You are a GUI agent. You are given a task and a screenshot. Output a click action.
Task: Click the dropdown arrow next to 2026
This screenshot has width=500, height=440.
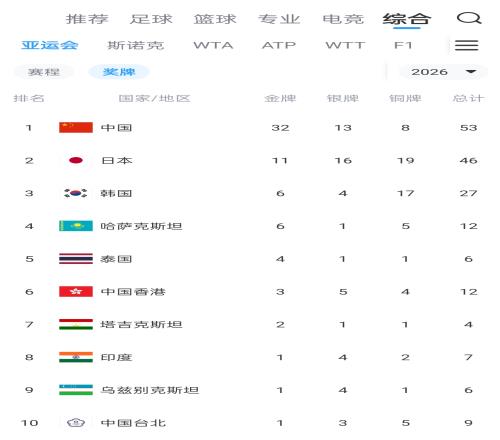[x=471, y=72]
